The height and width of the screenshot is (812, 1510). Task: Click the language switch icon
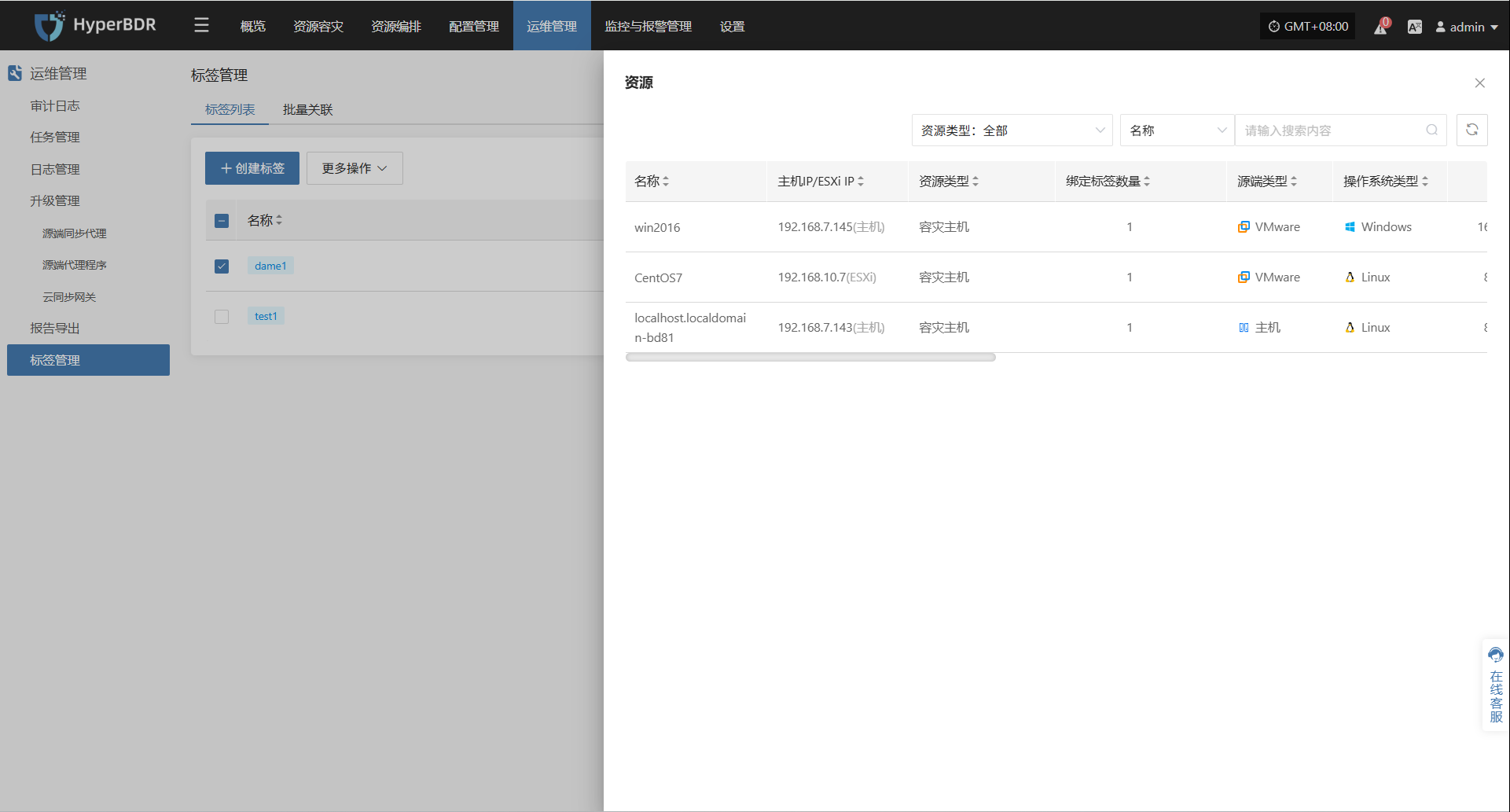click(1414, 27)
